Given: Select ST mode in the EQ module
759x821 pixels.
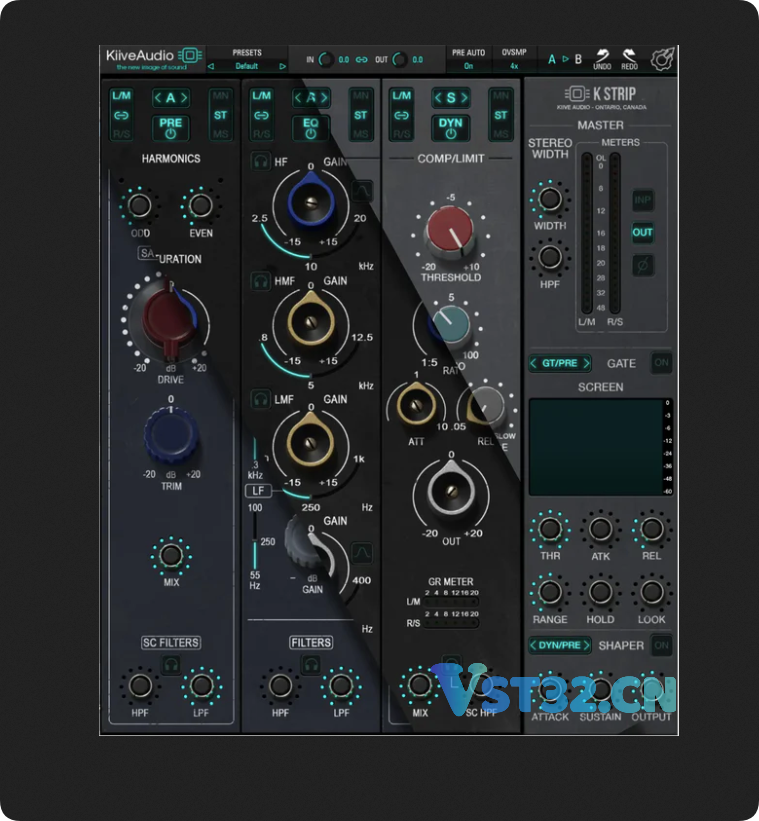Looking at the screenshot, I should (x=361, y=115).
